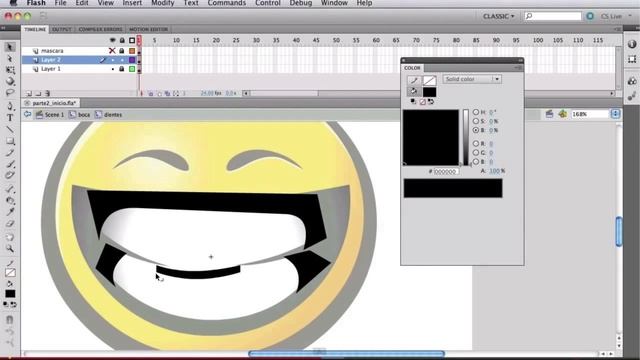The height and width of the screenshot is (360, 640).
Task: Click the Edit Symbols icon
Action: (x=562, y=114)
